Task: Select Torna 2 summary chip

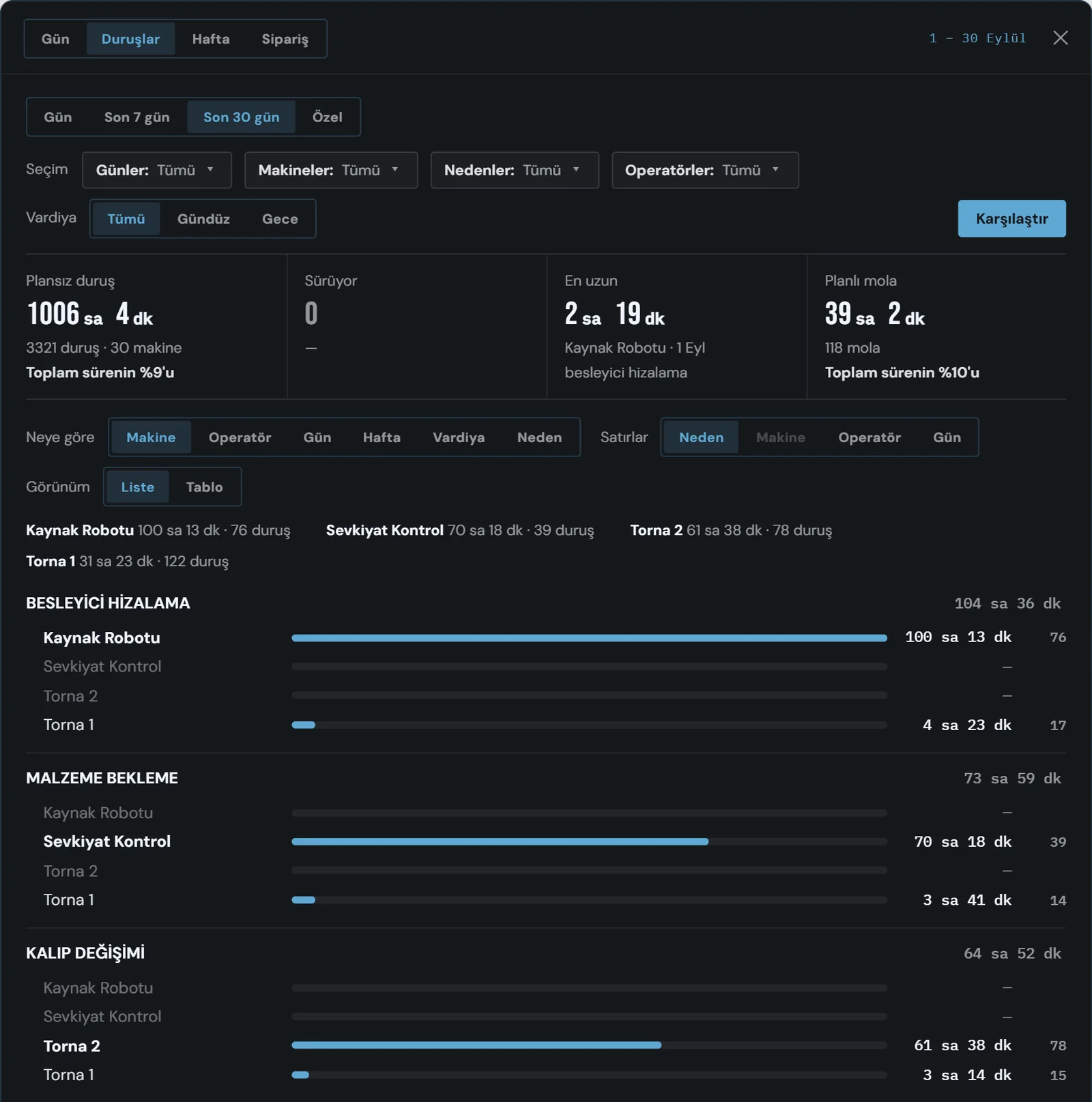Action: point(731,530)
